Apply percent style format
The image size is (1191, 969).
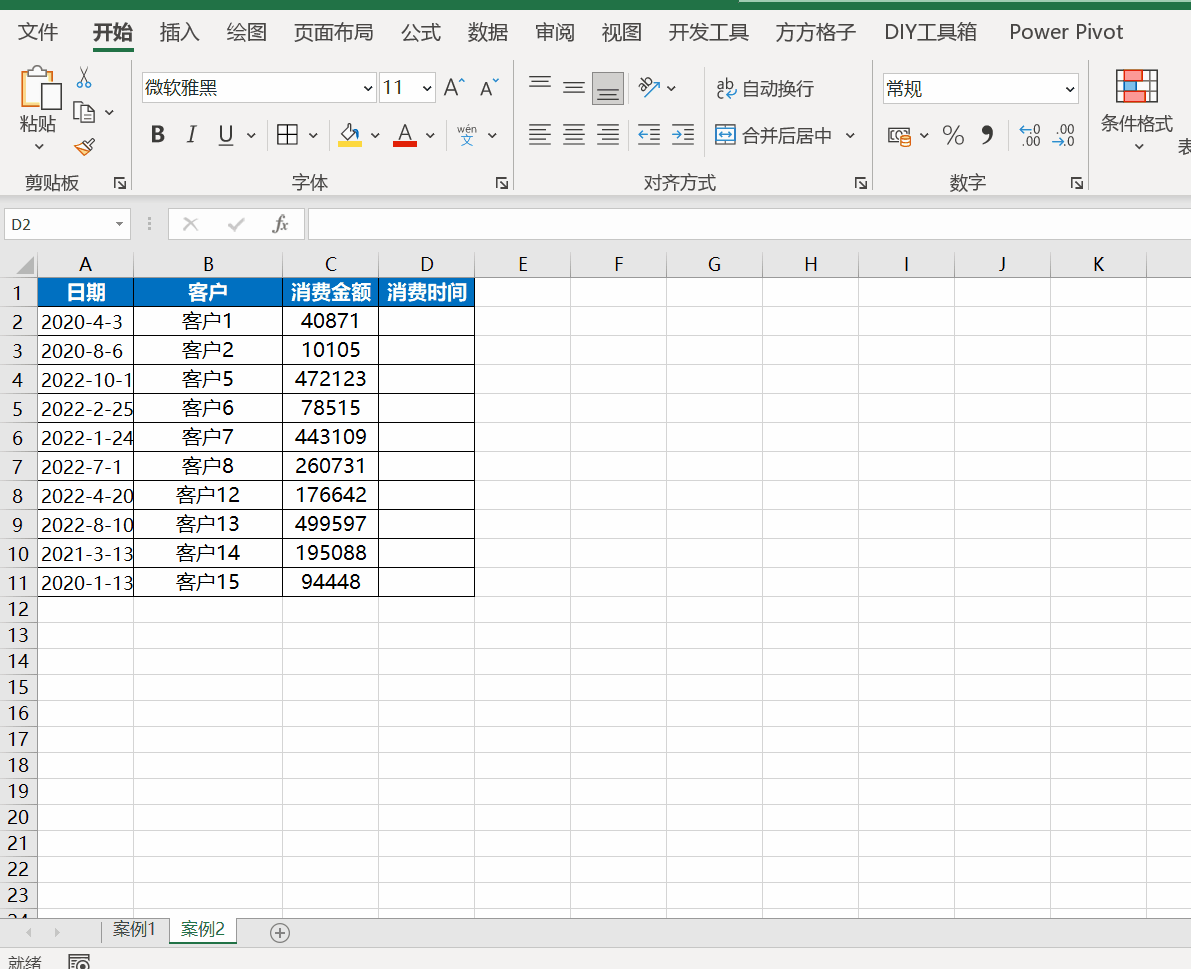coord(953,136)
